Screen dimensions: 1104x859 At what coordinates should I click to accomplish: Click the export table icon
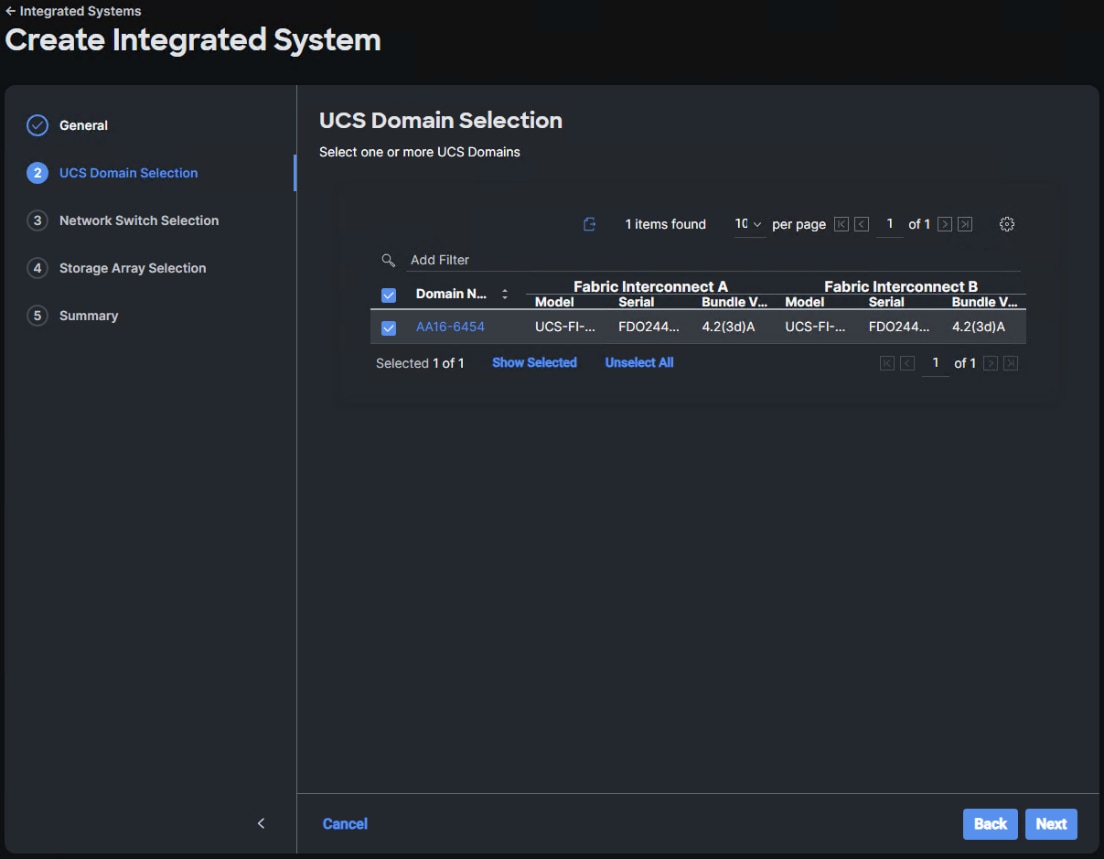pos(590,225)
